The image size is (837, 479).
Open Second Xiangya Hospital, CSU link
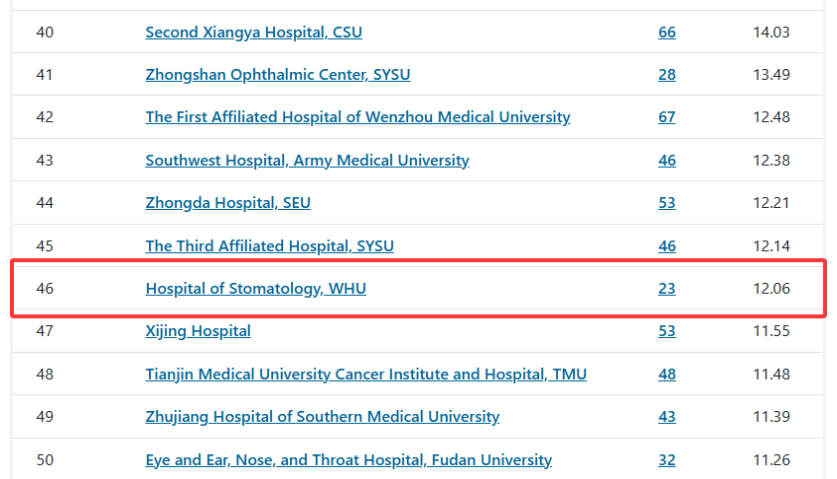[x=254, y=32]
